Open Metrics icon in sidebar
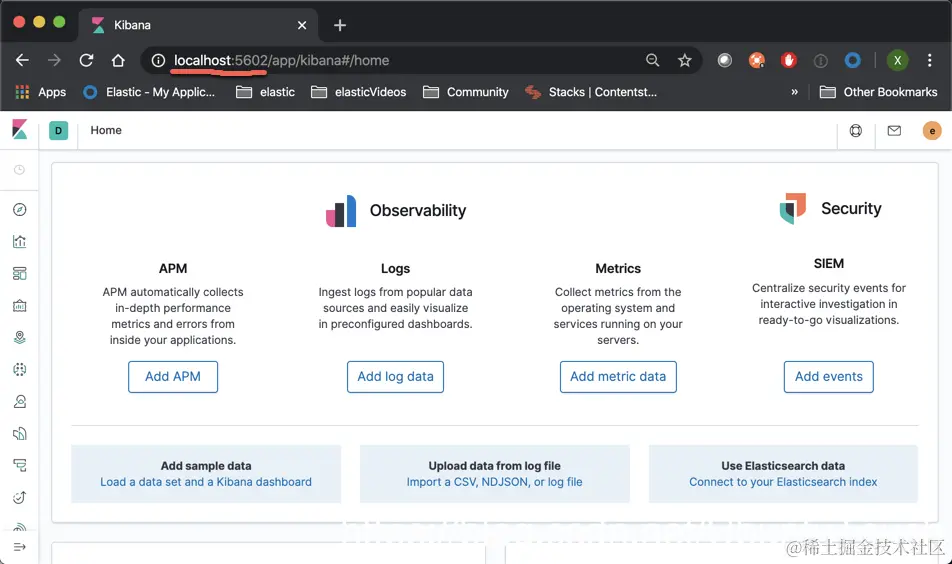The height and width of the screenshot is (564, 952). pos(19,401)
